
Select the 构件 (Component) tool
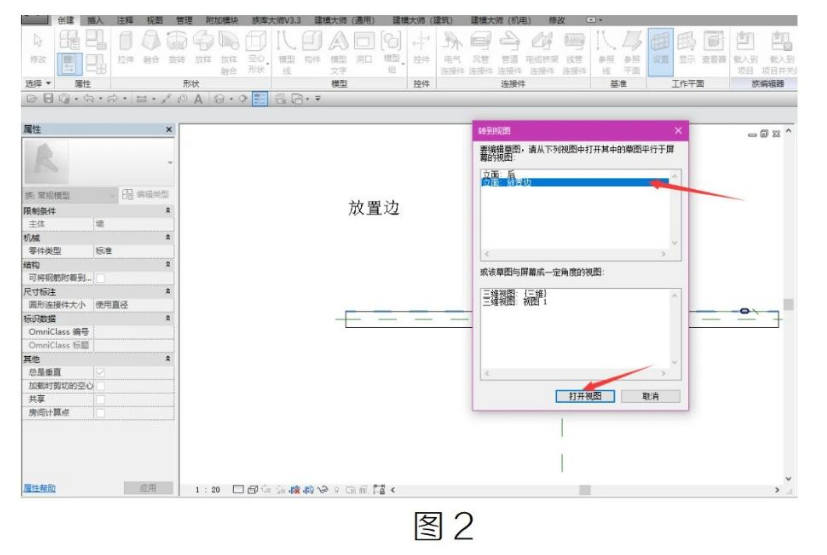point(312,47)
